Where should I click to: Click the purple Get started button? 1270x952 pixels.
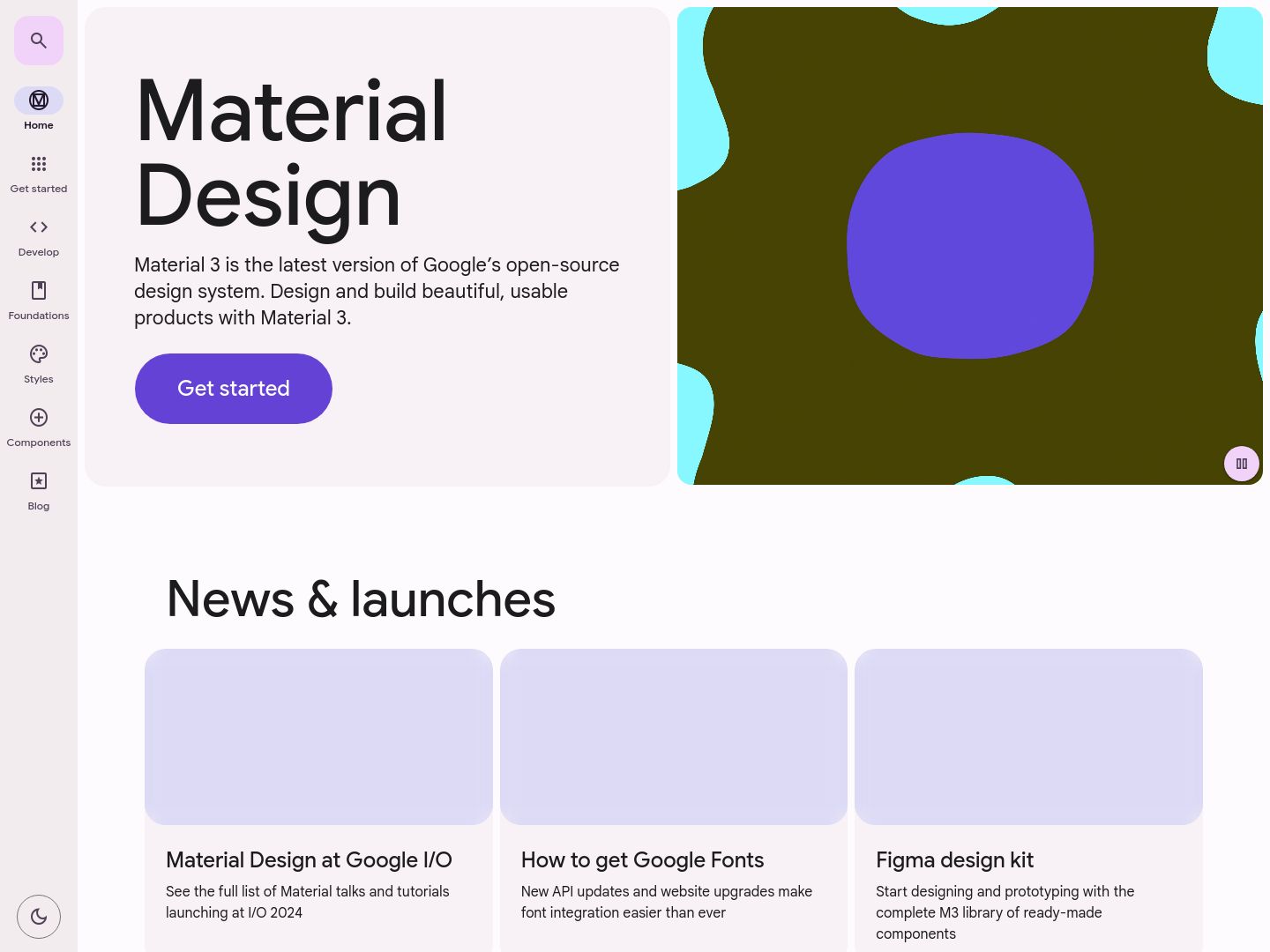[234, 389]
